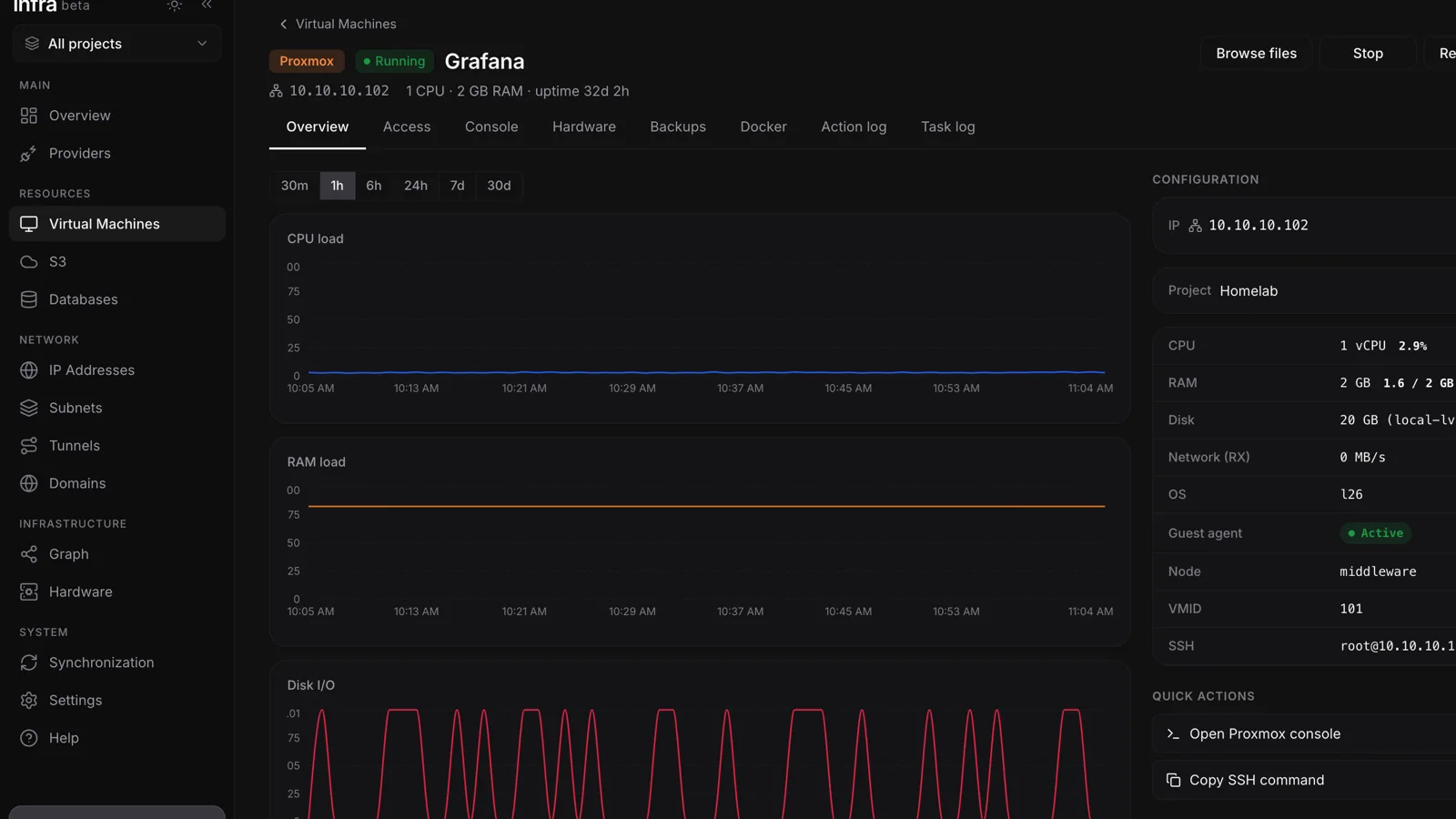
Task: Open Synchronization in sidebar
Action: 116,662
